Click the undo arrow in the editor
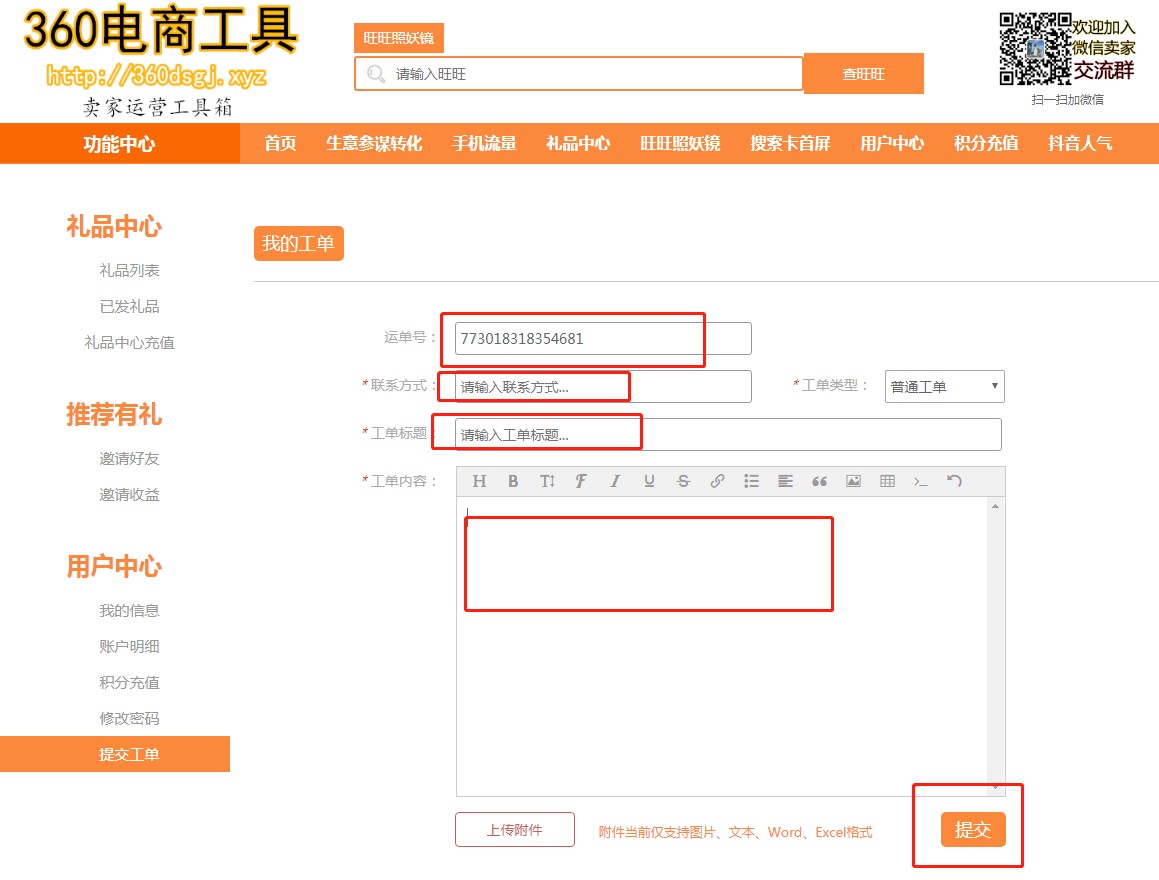The image size is (1159, 880). (955, 481)
